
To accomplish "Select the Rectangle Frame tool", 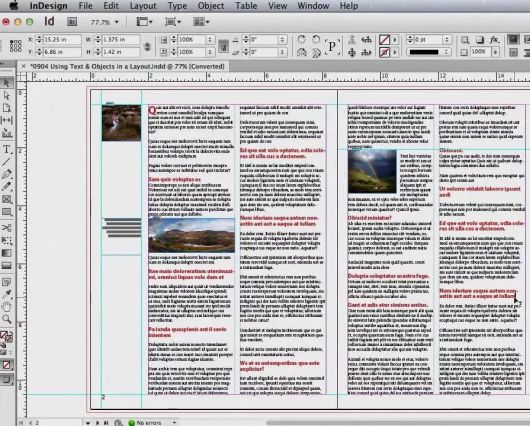I will tap(7, 199).
